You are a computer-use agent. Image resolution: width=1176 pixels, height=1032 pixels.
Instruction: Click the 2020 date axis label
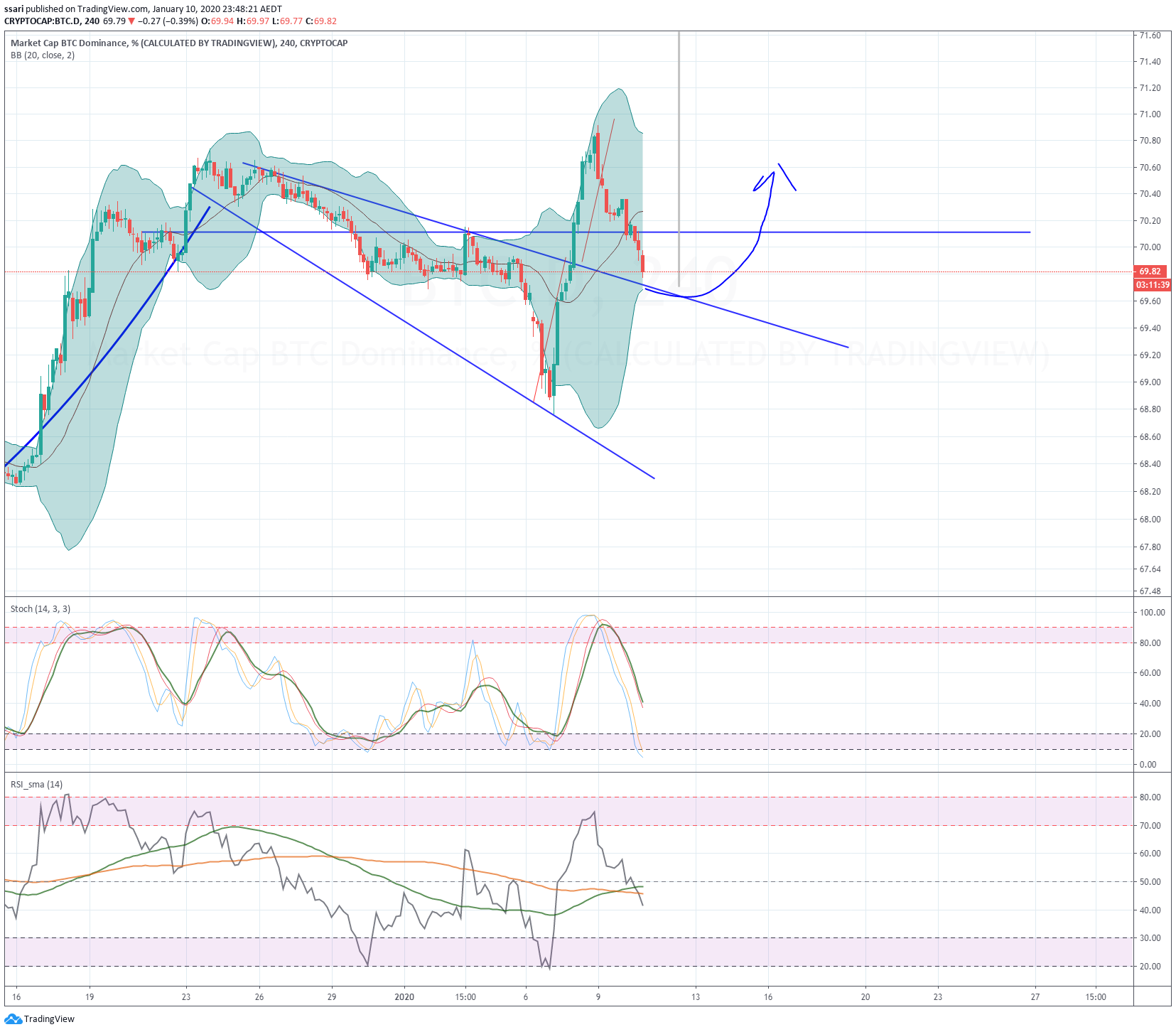point(404,997)
